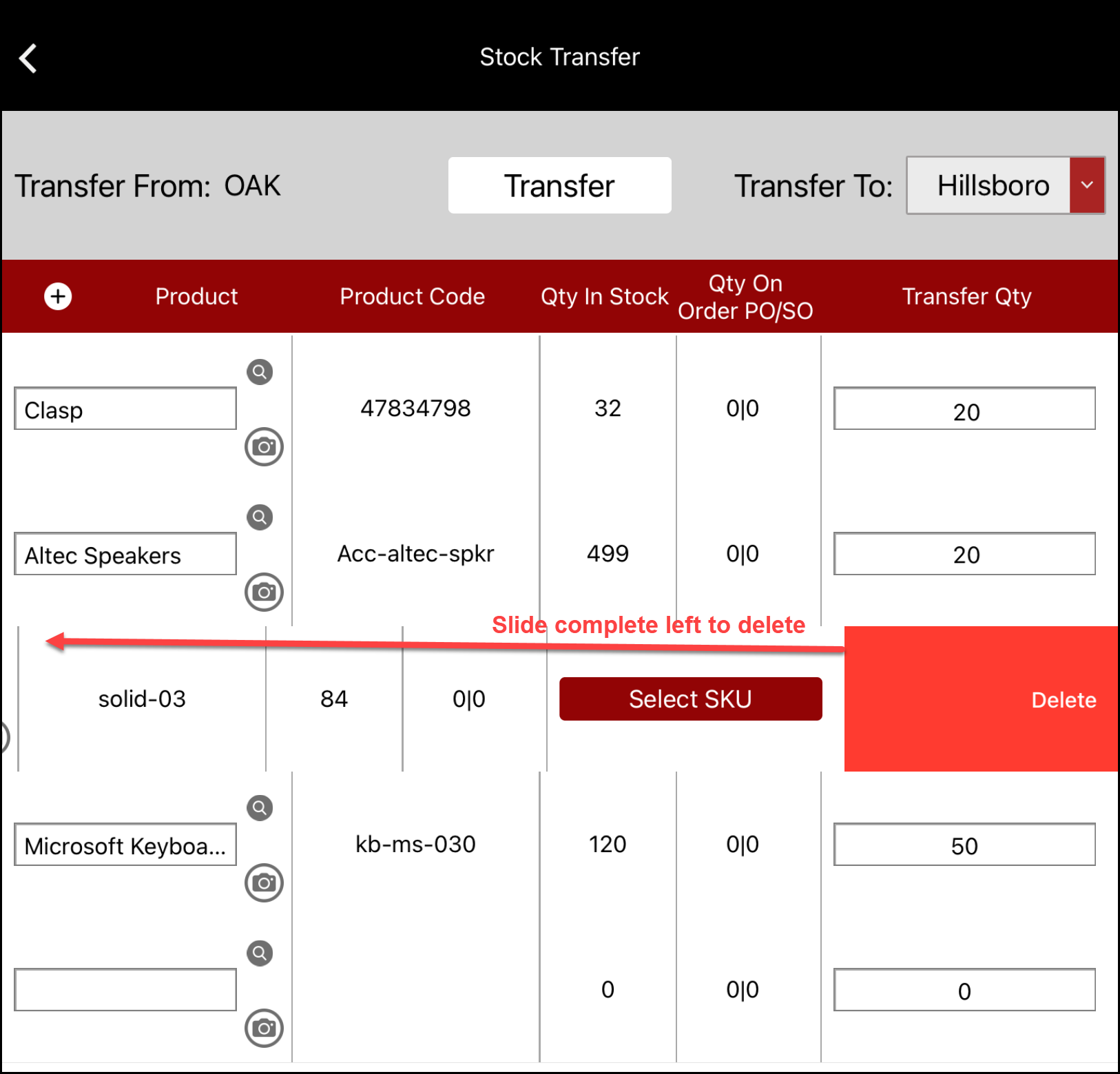Click product code kb-ms-030
Screen dimensions: 1120x1074
[x=415, y=845]
